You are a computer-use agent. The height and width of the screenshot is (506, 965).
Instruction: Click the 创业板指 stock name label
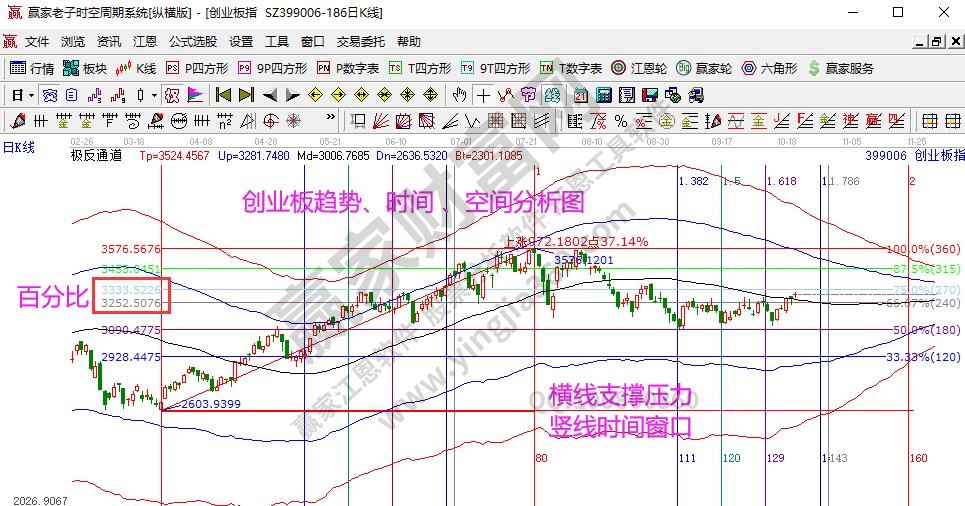[x=940, y=156]
